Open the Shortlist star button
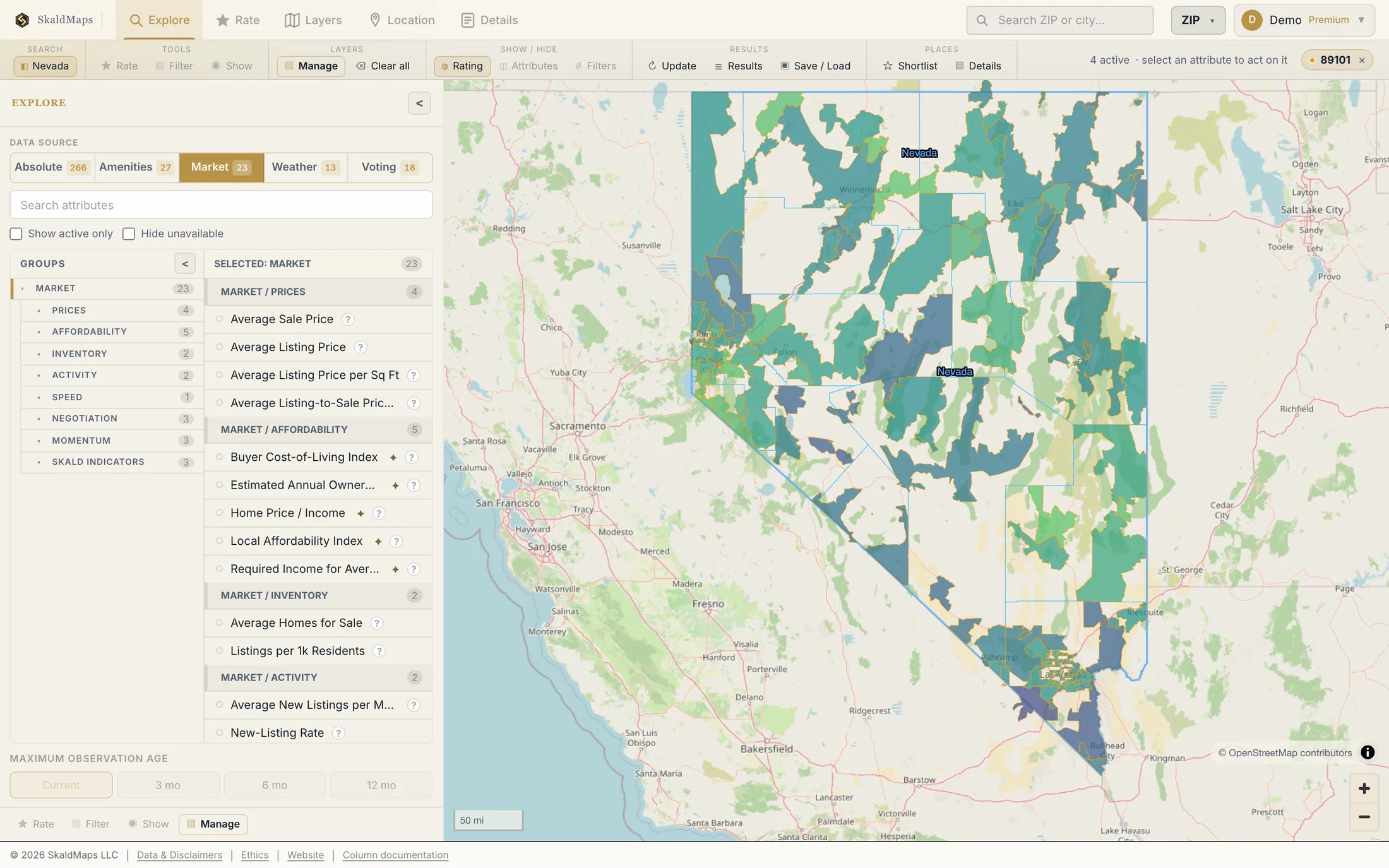 (x=910, y=66)
